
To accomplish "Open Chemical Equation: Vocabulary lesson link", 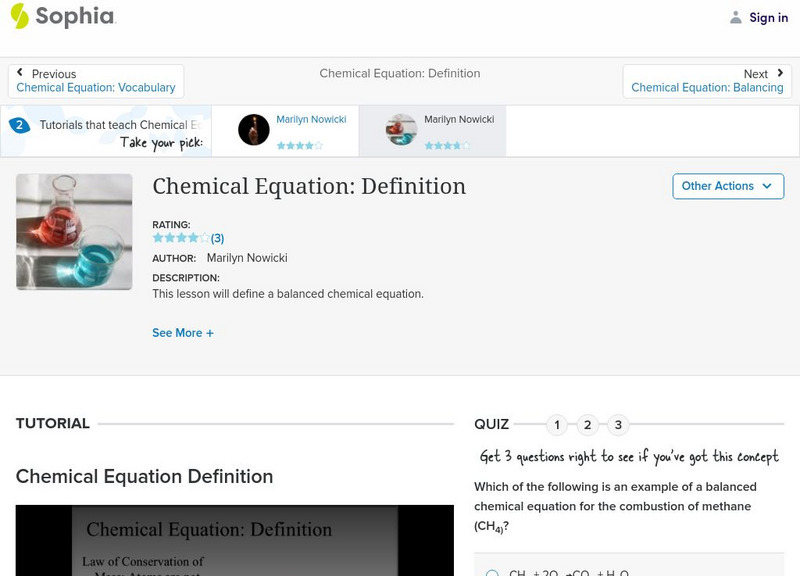I will [x=96, y=87].
